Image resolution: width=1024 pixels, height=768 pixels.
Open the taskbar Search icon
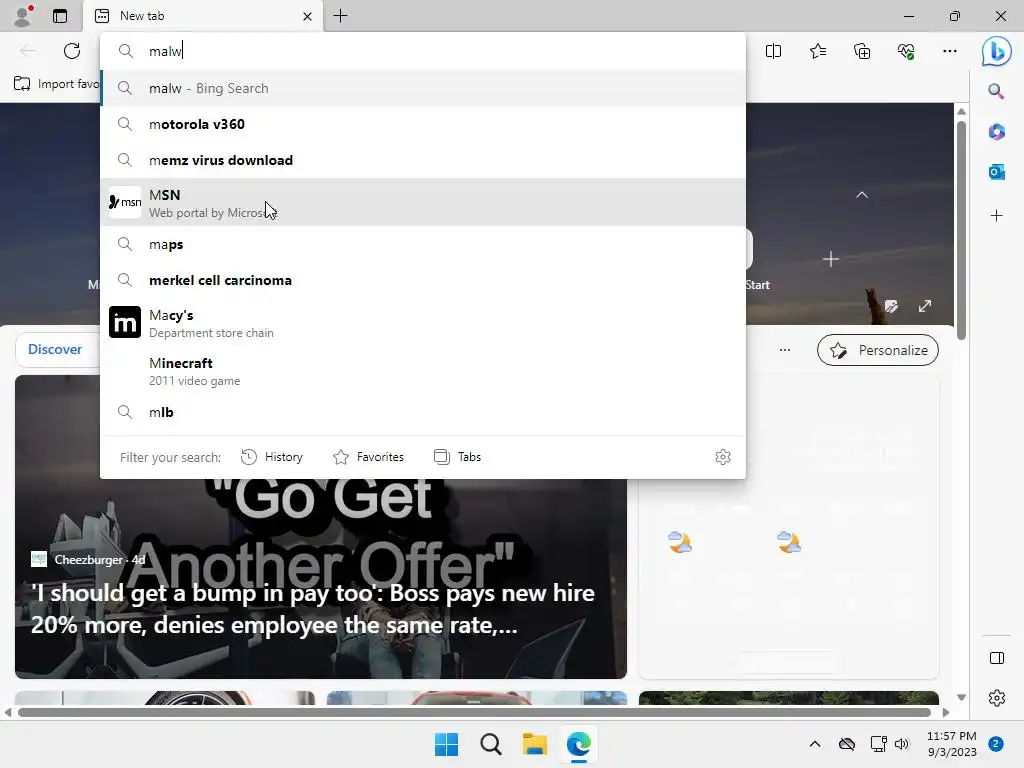[490, 744]
